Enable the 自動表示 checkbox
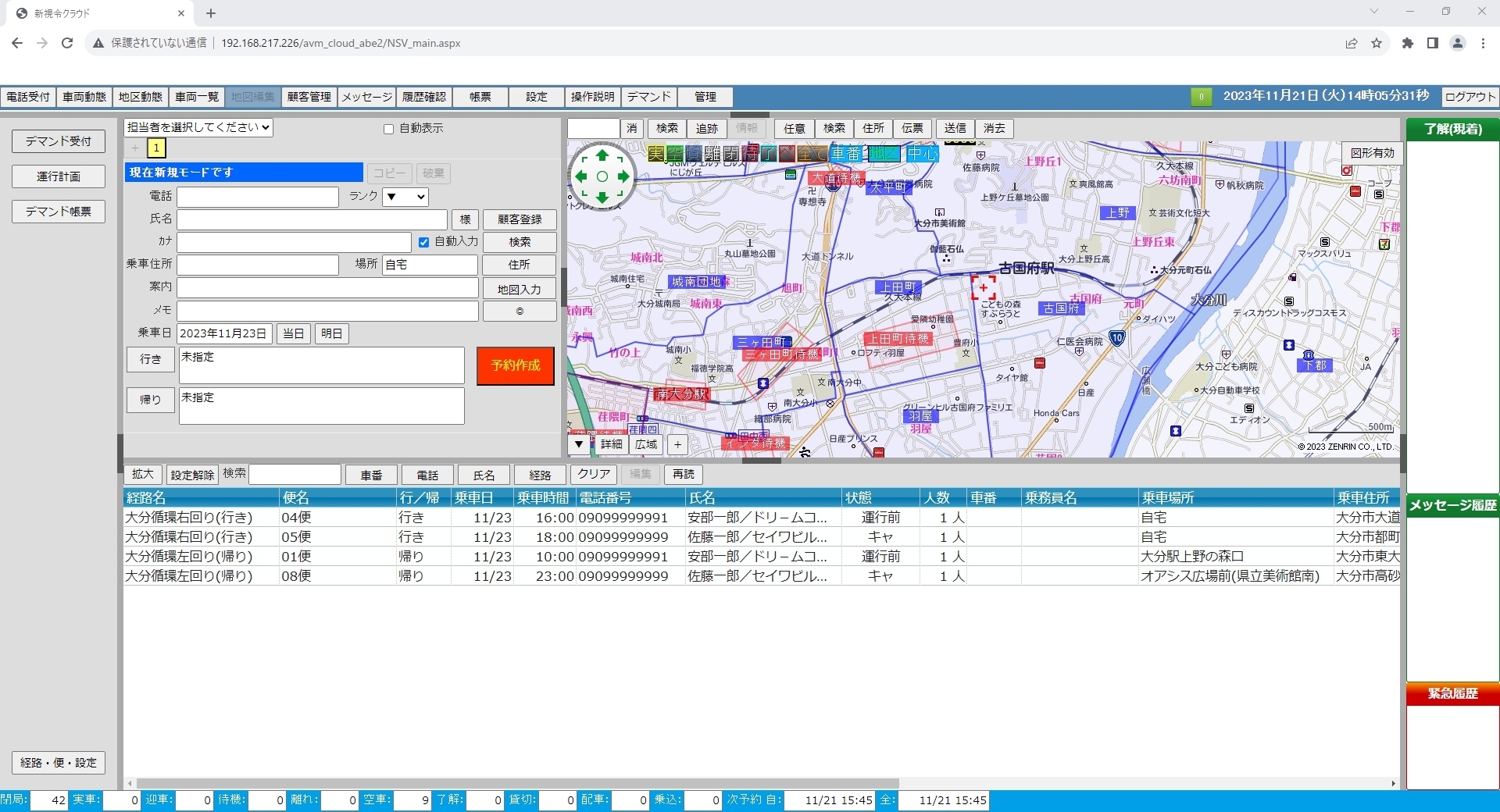The height and width of the screenshot is (812, 1500). tap(388, 129)
